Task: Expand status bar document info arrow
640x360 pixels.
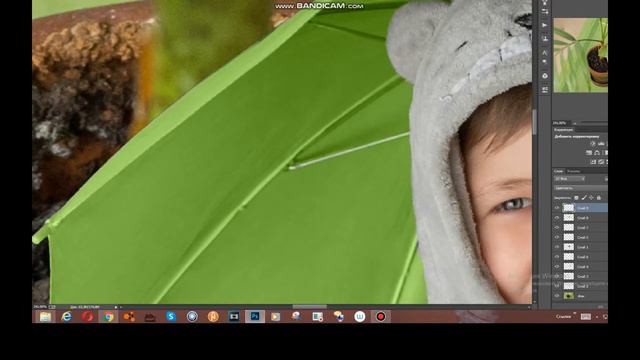Action: point(116,307)
